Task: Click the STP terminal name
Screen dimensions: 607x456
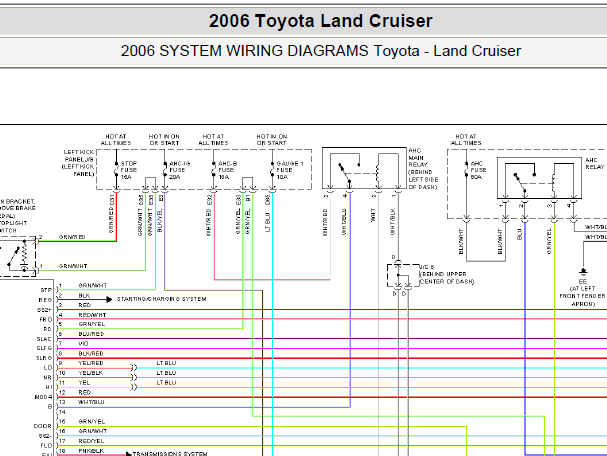Action: pyautogui.click(x=46, y=290)
